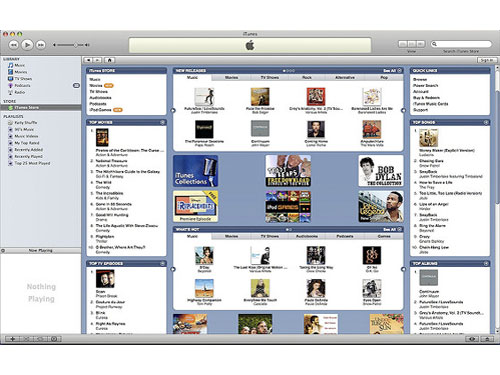
Task: Click the Podcasts icon in Library sidebar
Action: tap(10, 86)
